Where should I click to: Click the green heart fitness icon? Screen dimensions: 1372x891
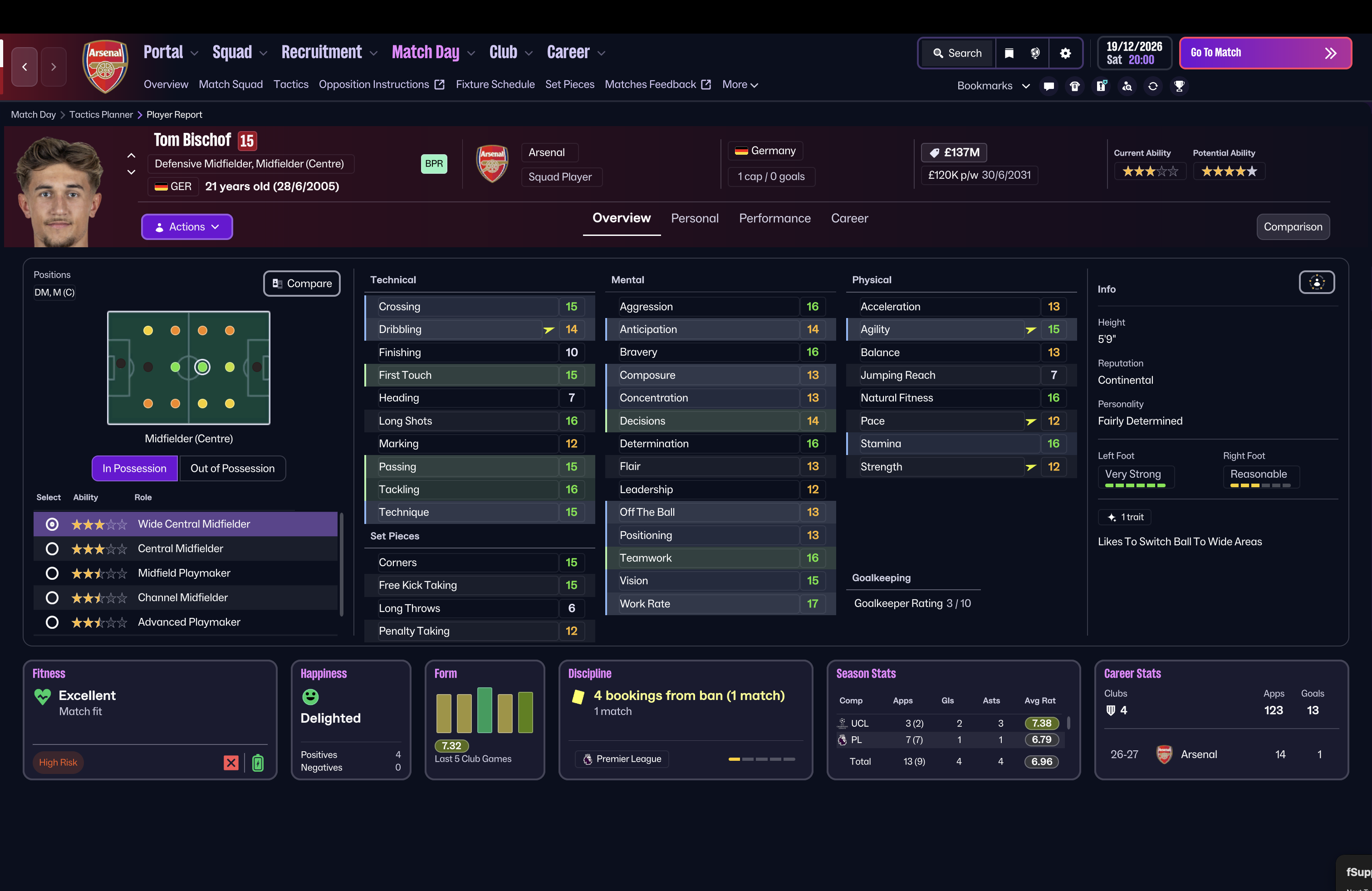(43, 696)
